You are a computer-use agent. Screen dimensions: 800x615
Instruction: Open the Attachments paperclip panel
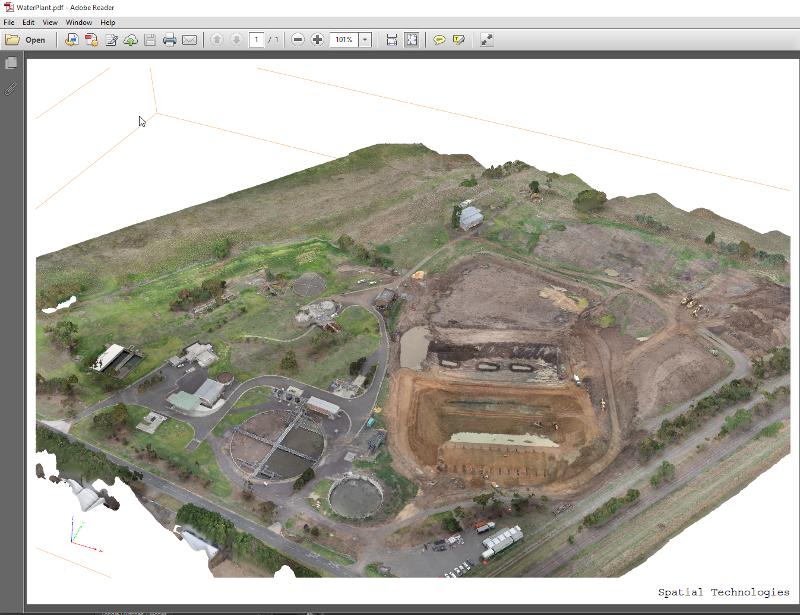tap(11, 87)
